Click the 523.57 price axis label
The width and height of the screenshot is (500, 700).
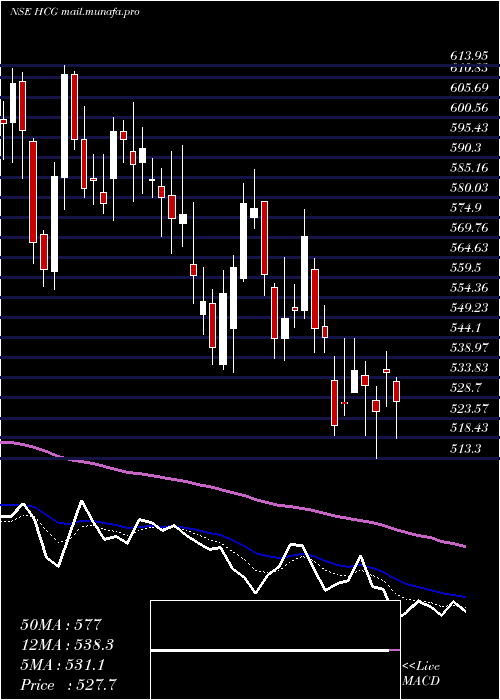pos(468,408)
